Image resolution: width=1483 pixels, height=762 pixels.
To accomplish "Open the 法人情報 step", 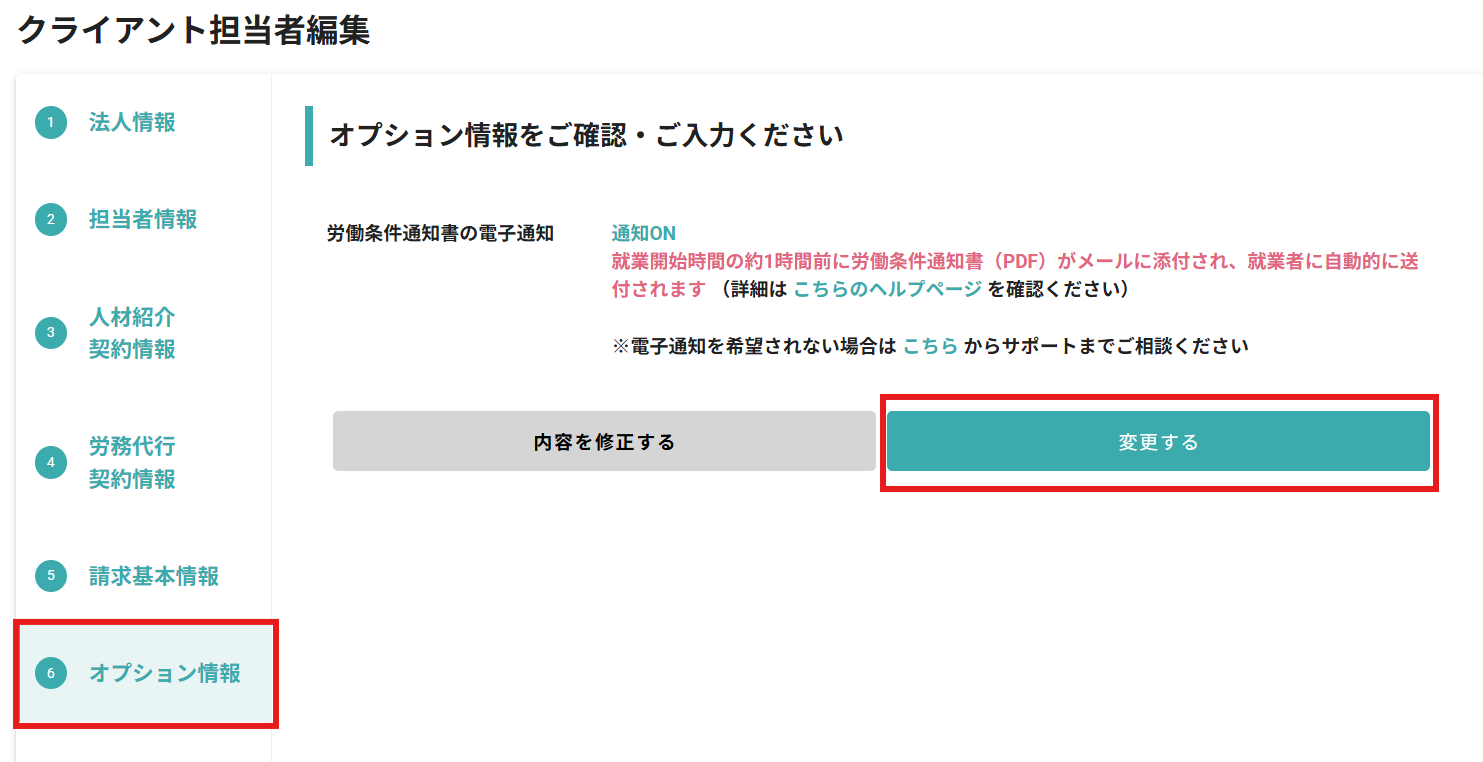I will pos(132,123).
